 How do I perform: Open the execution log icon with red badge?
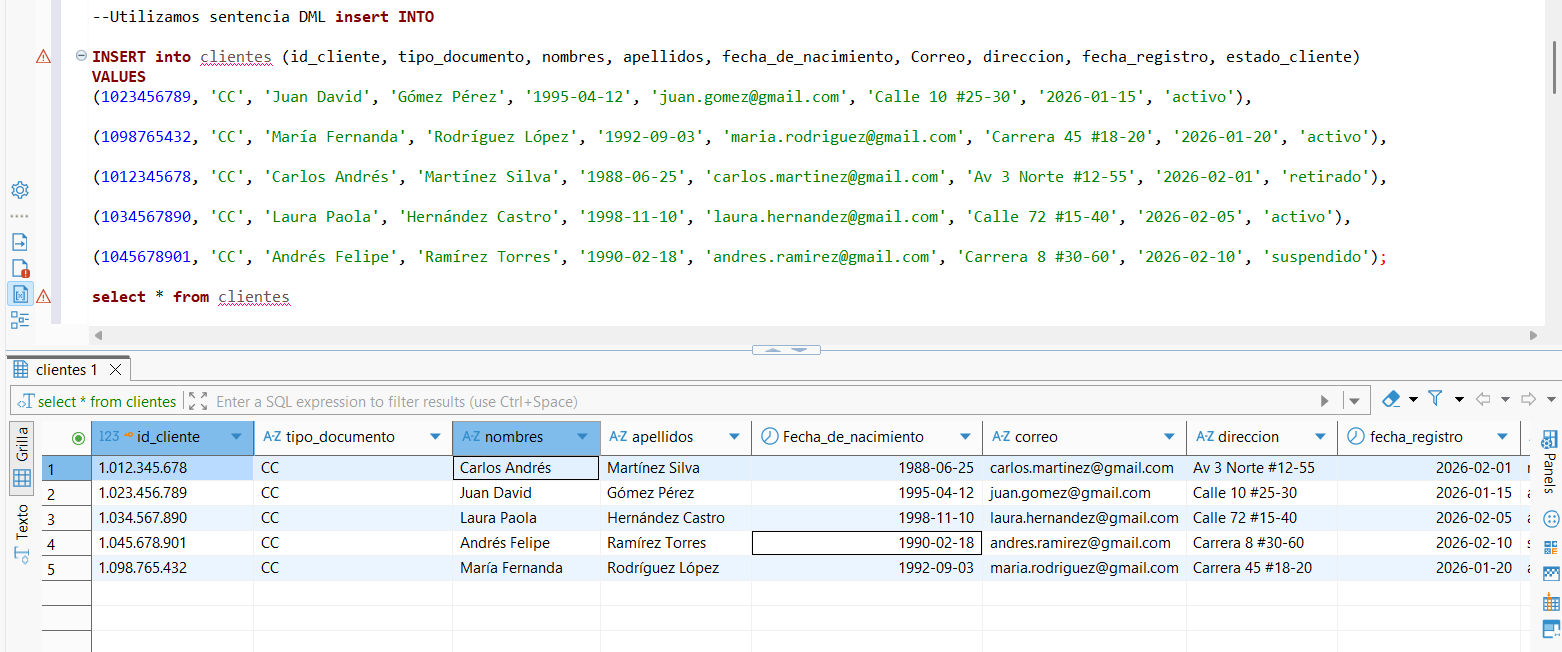[x=19, y=268]
